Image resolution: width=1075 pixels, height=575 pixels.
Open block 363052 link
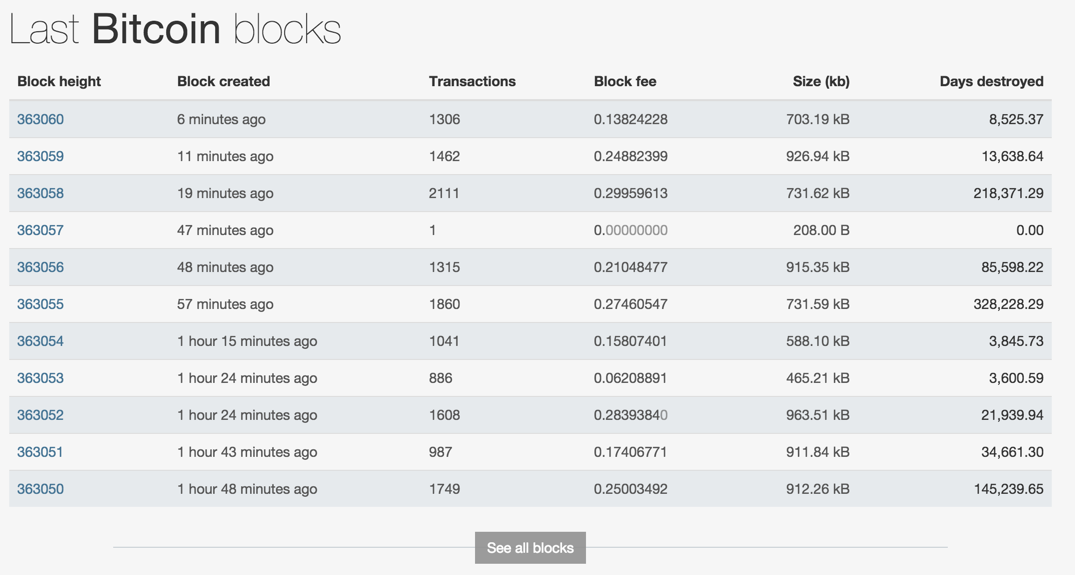(x=40, y=415)
